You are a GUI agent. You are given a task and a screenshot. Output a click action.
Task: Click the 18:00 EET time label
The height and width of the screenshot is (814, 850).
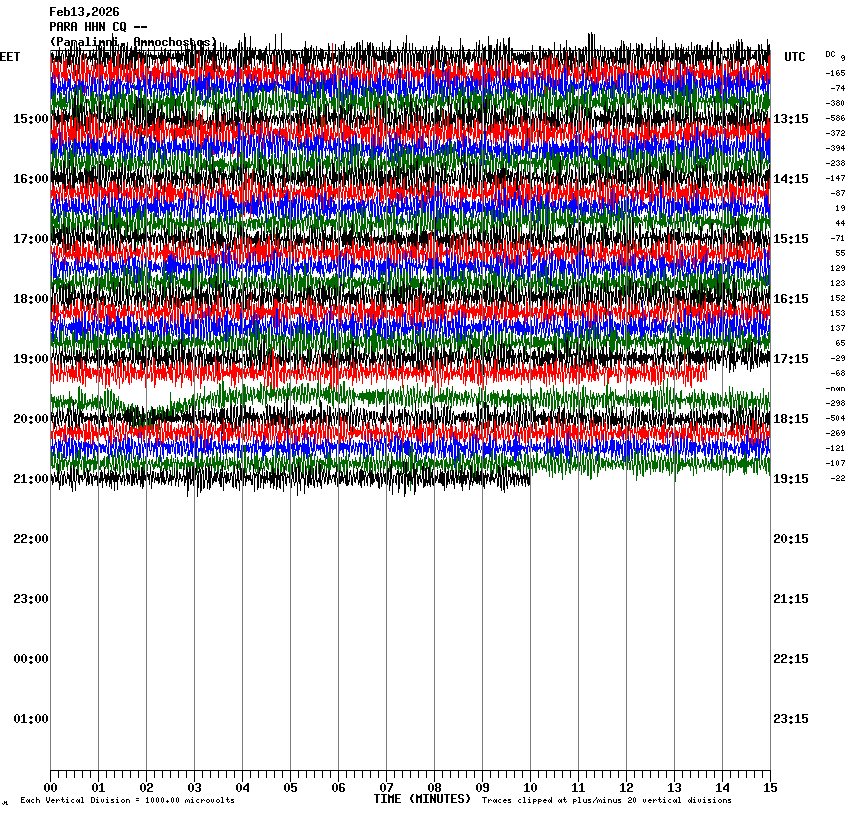tap(30, 299)
